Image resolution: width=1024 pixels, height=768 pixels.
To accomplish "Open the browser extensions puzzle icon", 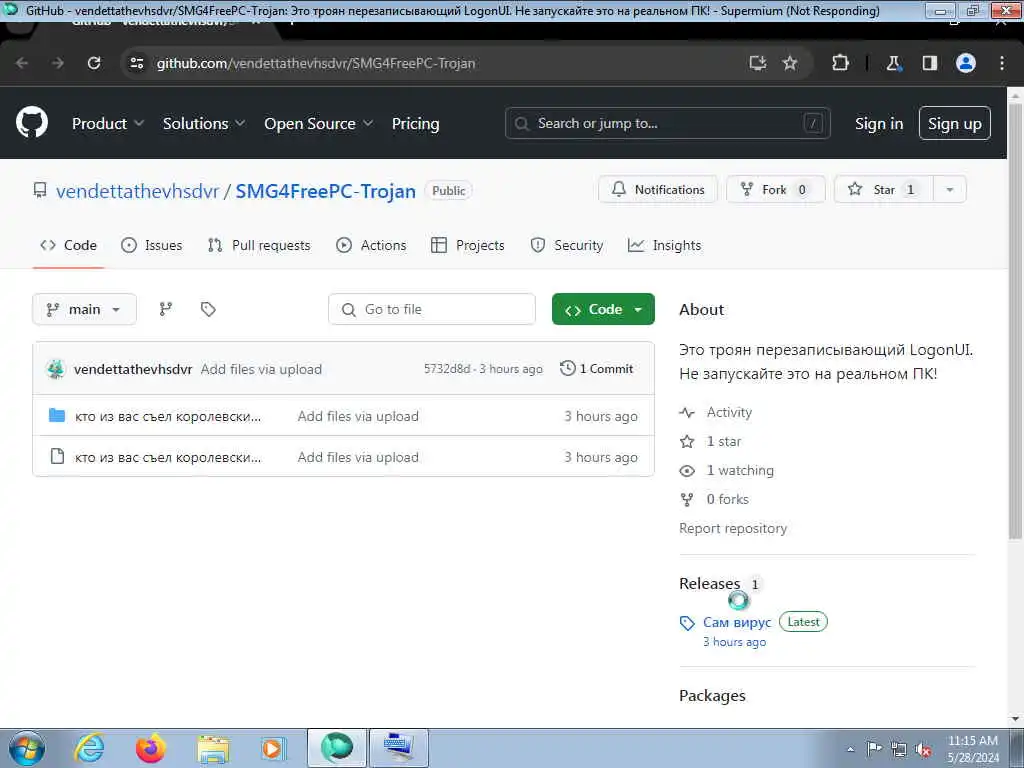I will [x=840, y=63].
